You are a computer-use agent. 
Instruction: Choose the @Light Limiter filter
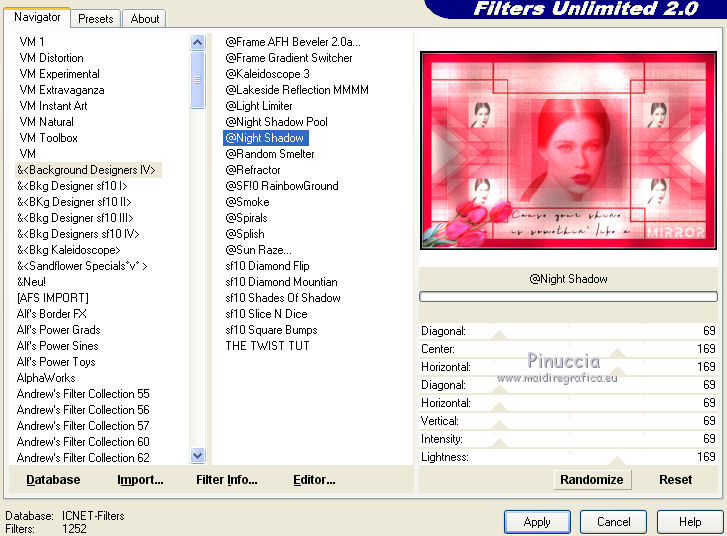[x=259, y=106]
